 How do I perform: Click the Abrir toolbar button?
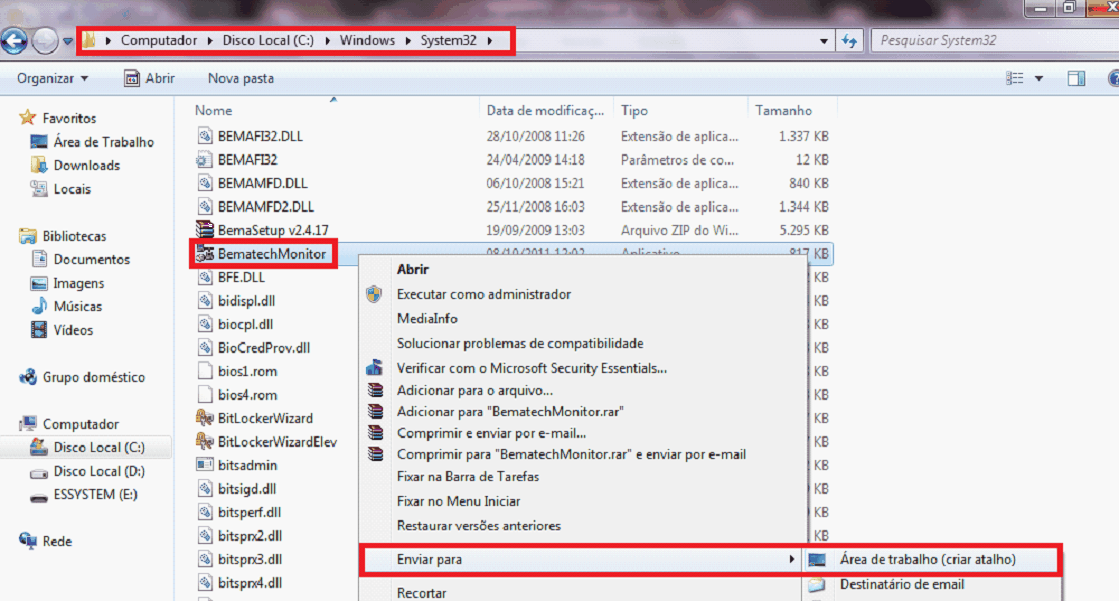coord(149,78)
